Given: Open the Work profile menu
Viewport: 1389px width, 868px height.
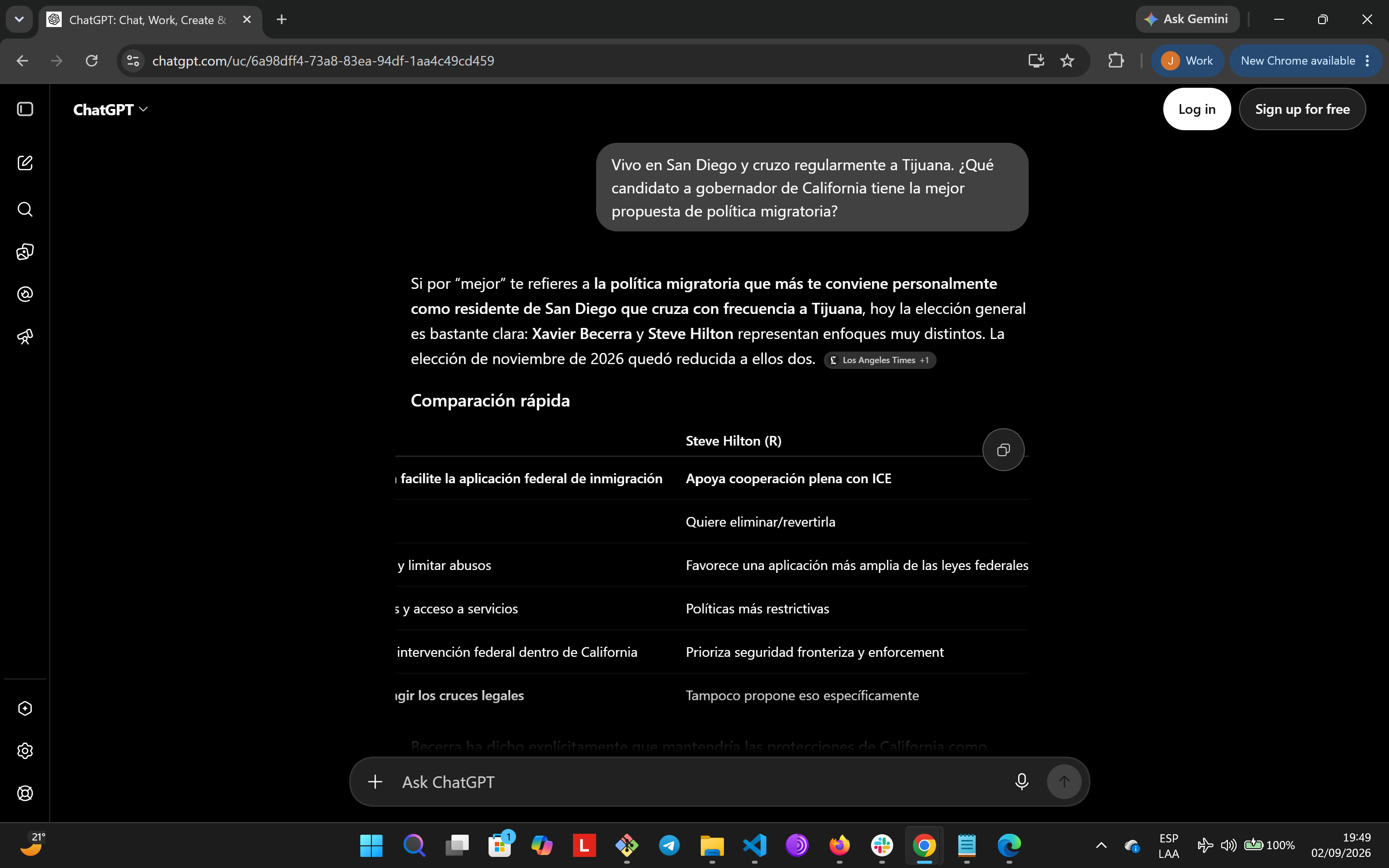Looking at the screenshot, I should (1187, 61).
